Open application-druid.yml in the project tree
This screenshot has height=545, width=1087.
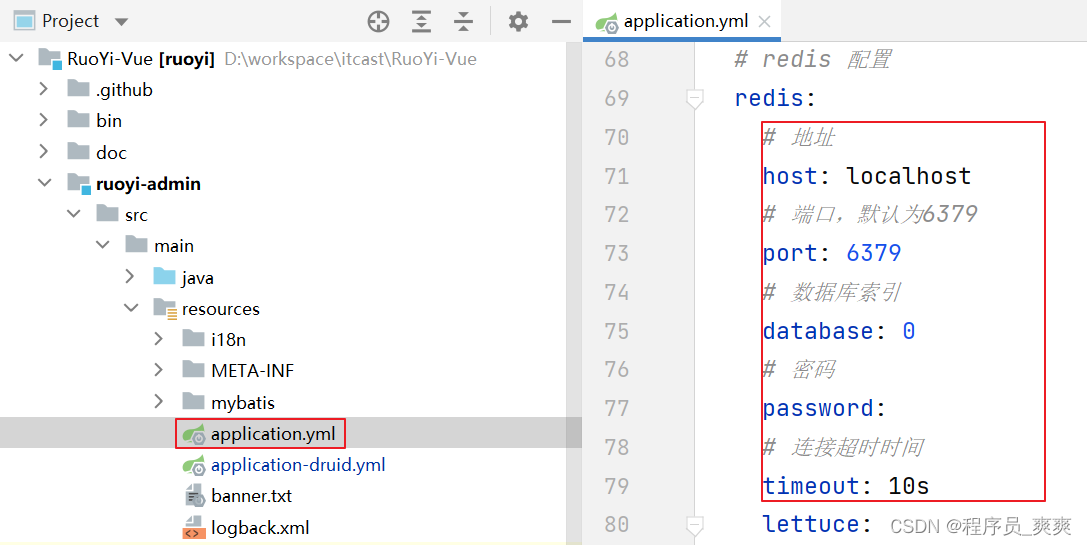(298, 465)
